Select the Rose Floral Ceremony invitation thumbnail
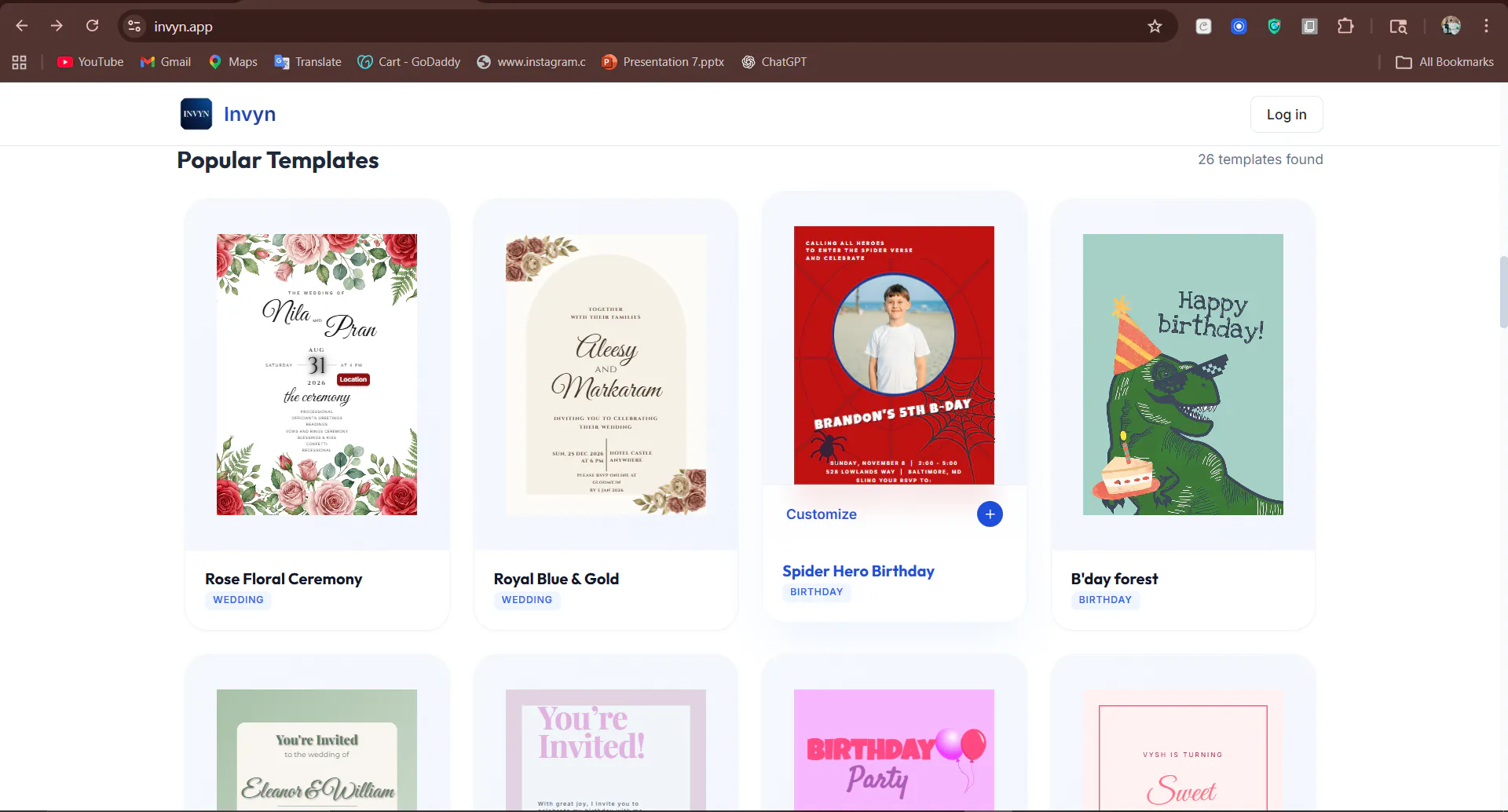Screen dimensions: 1508x812 pos(317,375)
